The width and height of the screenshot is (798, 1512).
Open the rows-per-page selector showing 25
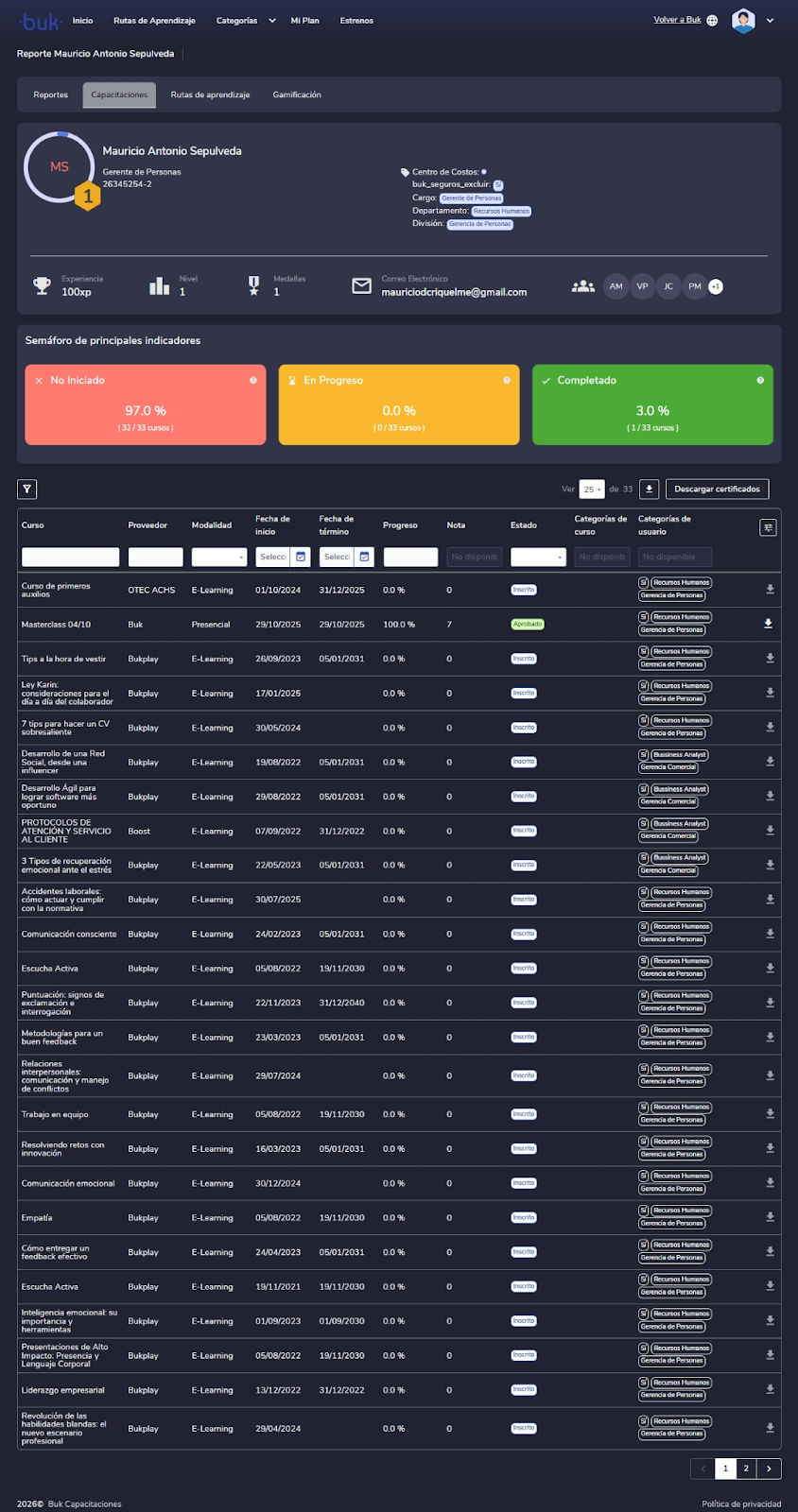coord(592,489)
